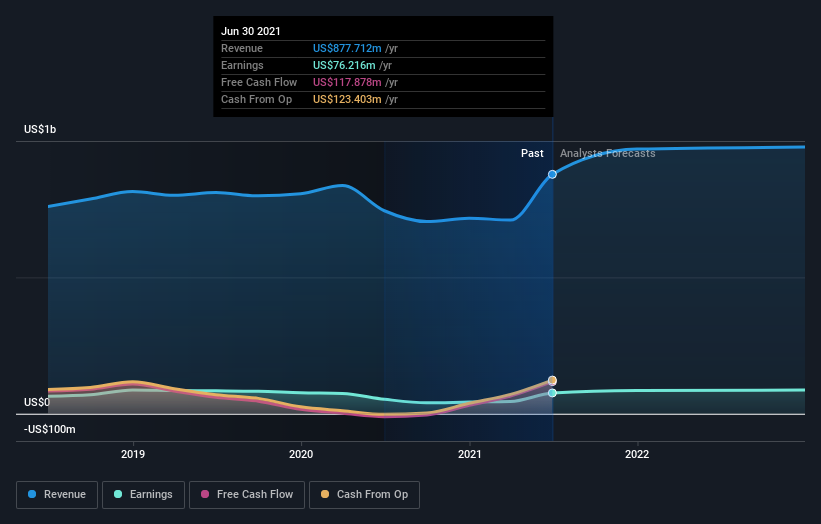Click the 'Past' label on chart
This screenshot has height=524, width=821.
[532, 153]
